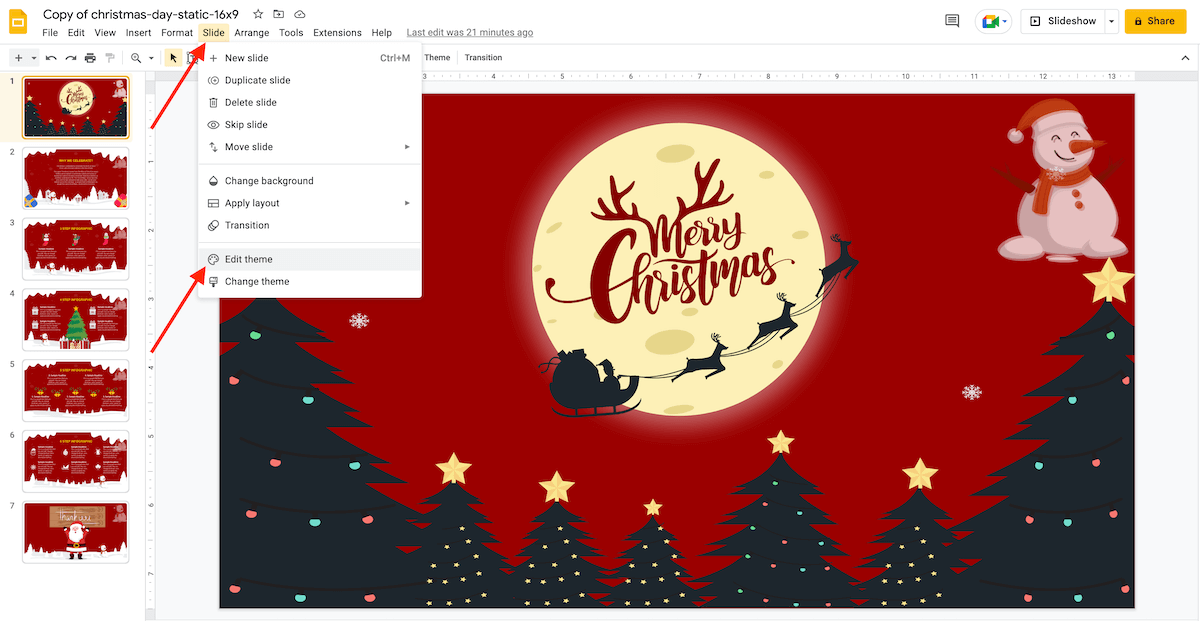Open the zoom level dropdown
The height and width of the screenshot is (621, 1200).
[x=142, y=58]
